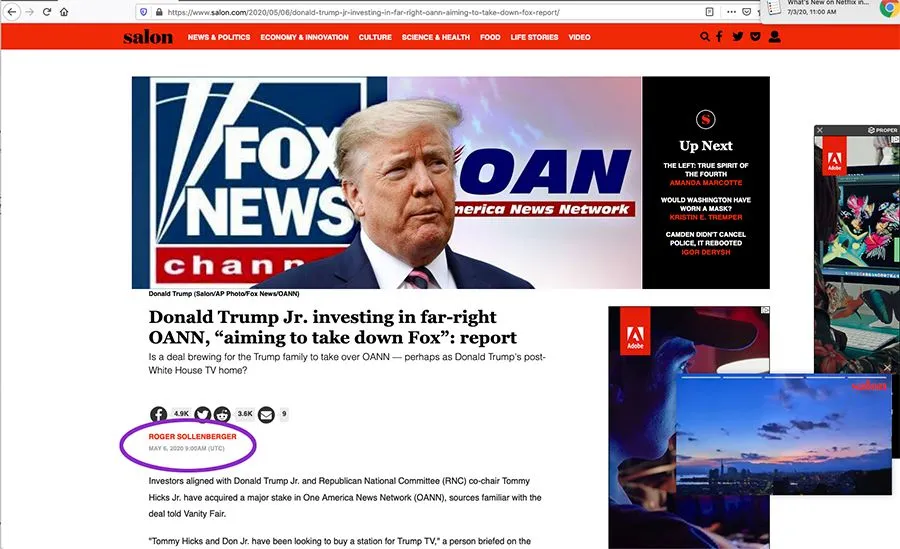This screenshot has width=900, height=549.
Task: Open author Roger Sollenberger's page
Action: [x=192, y=436]
